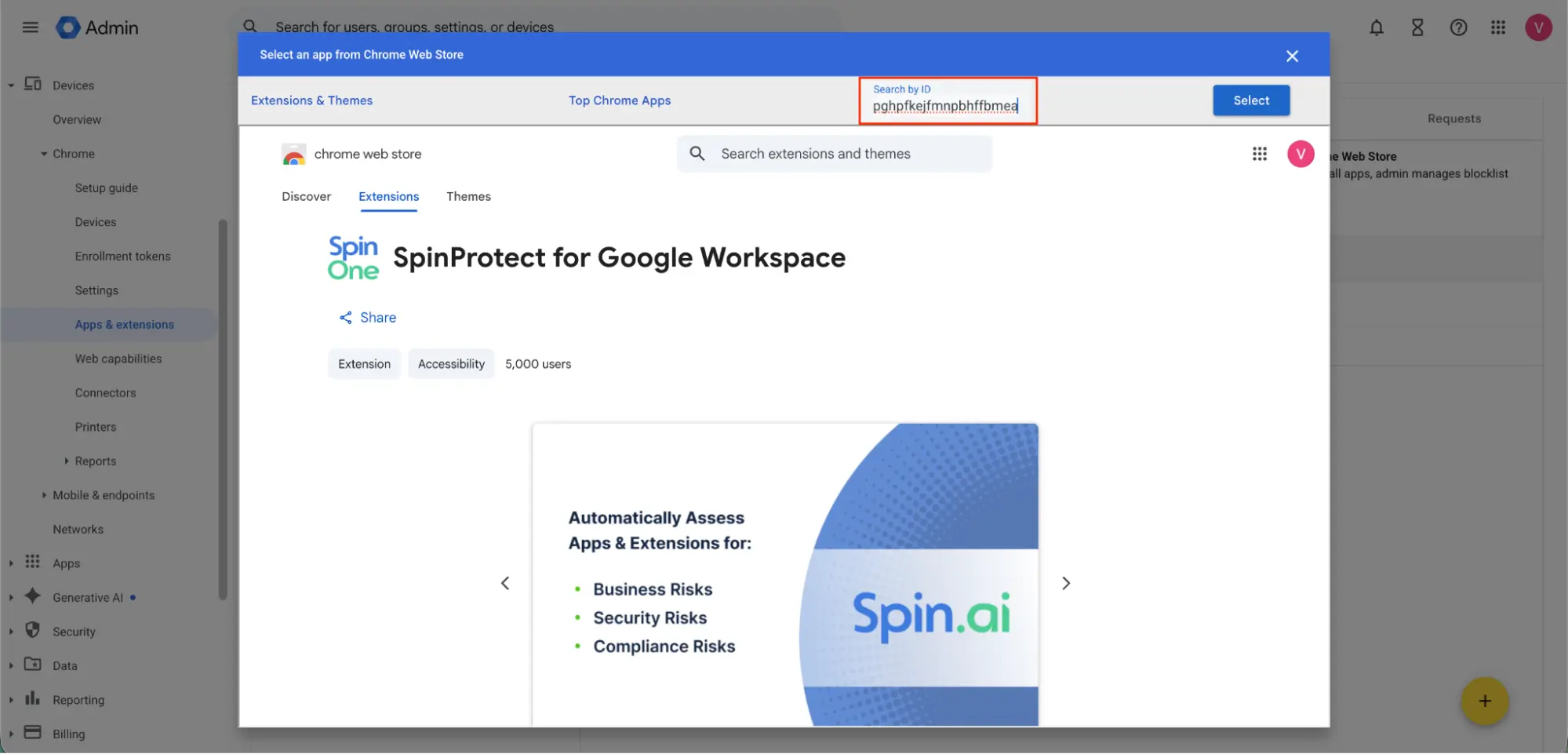1568x754 pixels.
Task: Open the Requests tab behind dialog
Action: [1454, 118]
